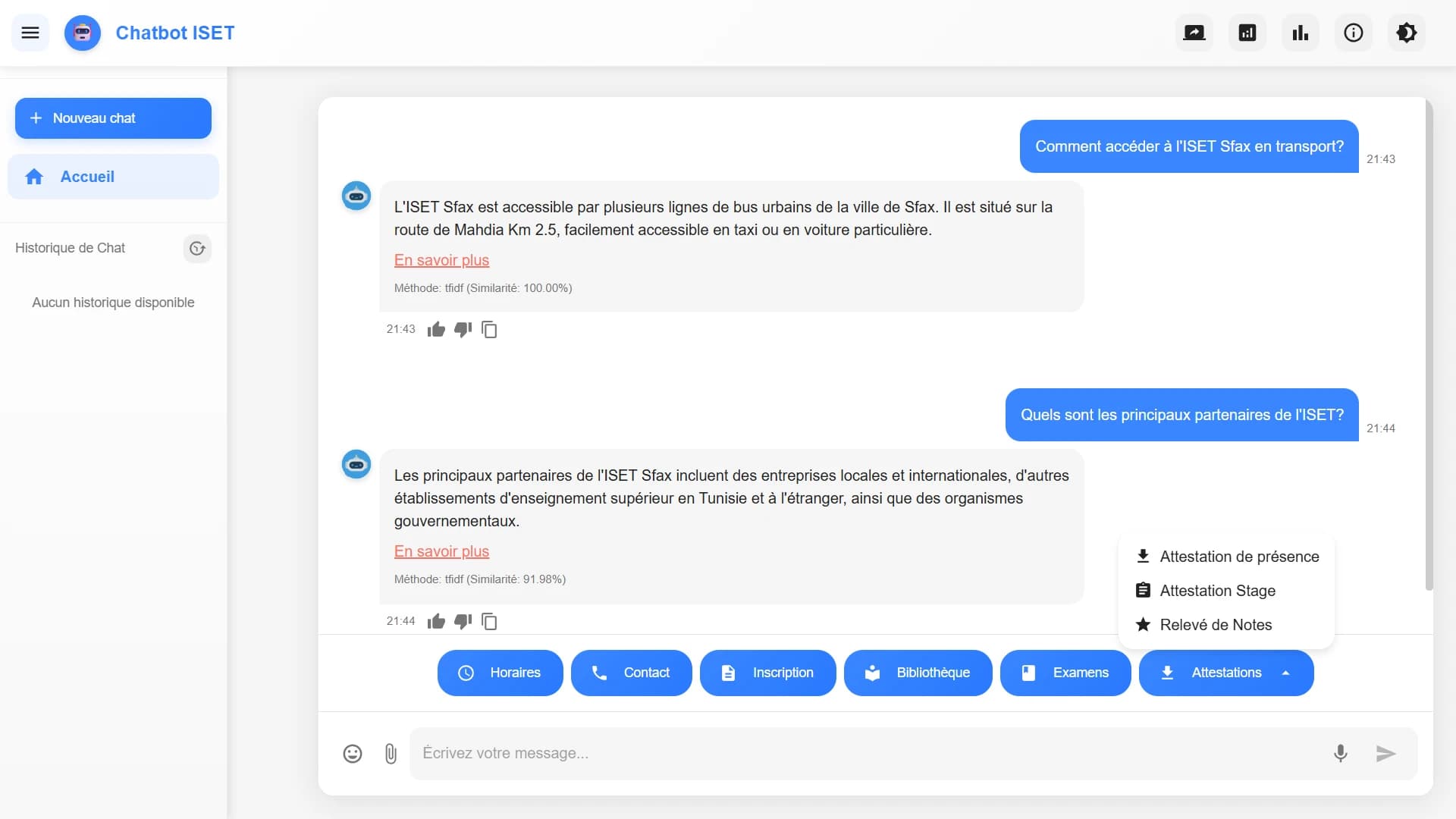
Task: Attach a file with the paperclip icon
Action: 391,753
